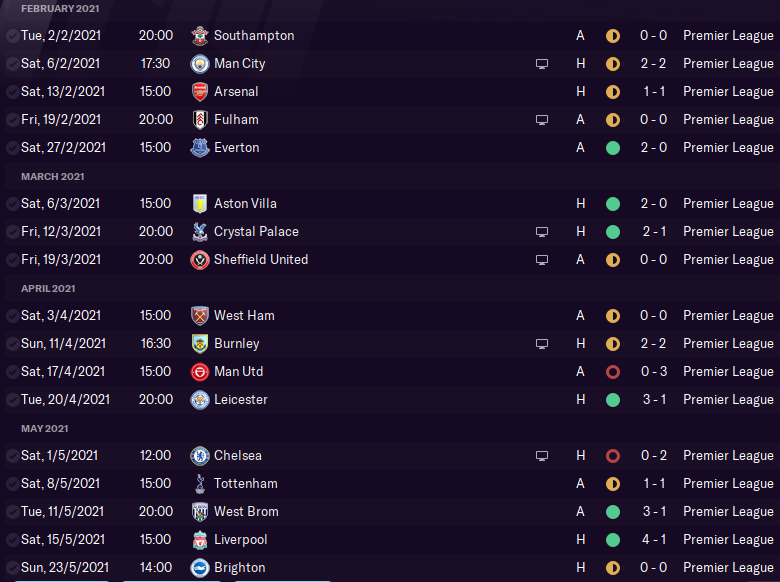Click the TV icon on Chelsea fixture
The image size is (780, 582).
[542, 456]
